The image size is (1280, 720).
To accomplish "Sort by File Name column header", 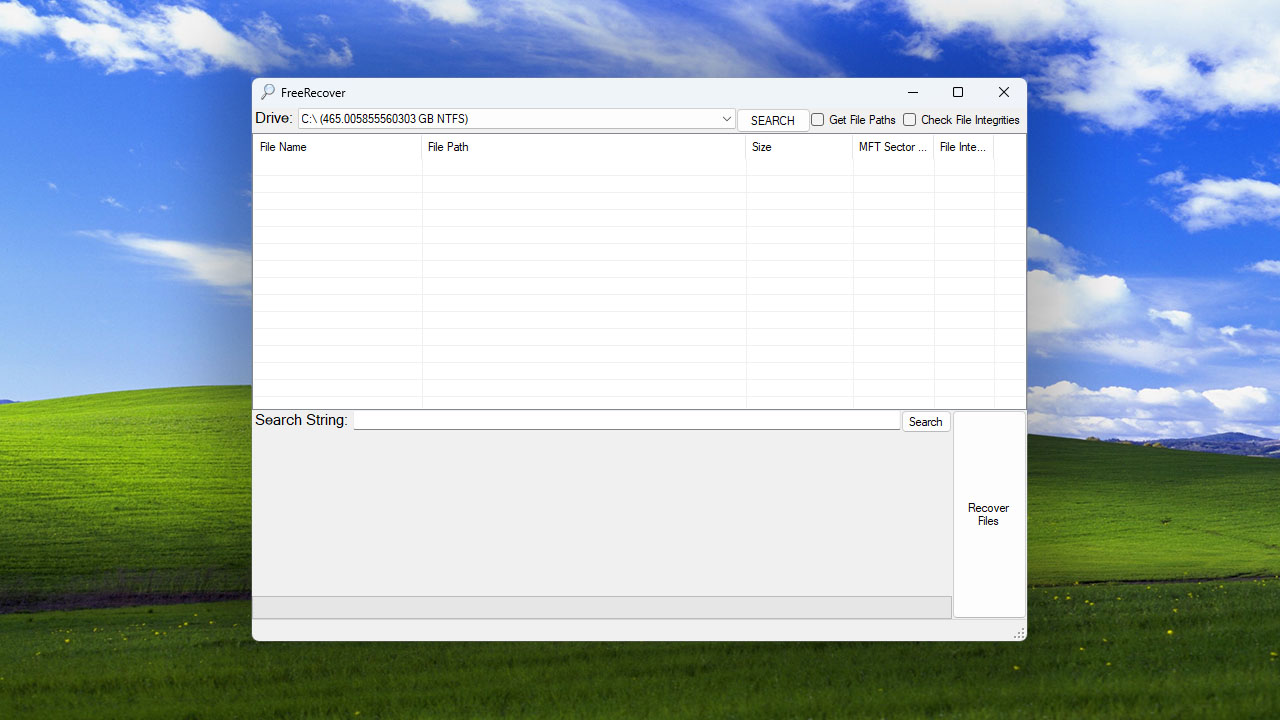I will 338,147.
